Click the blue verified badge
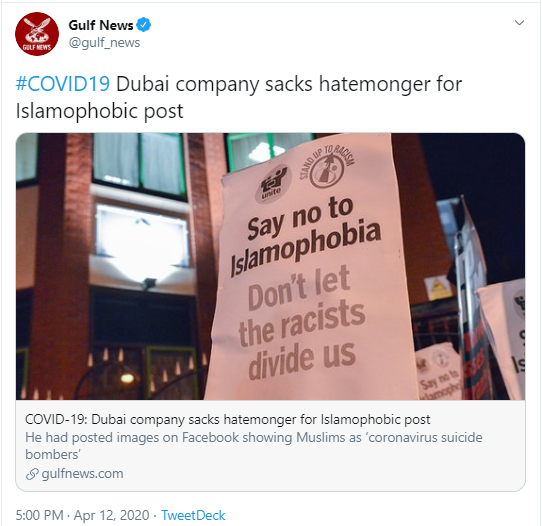The width and height of the screenshot is (542, 526). [143, 25]
